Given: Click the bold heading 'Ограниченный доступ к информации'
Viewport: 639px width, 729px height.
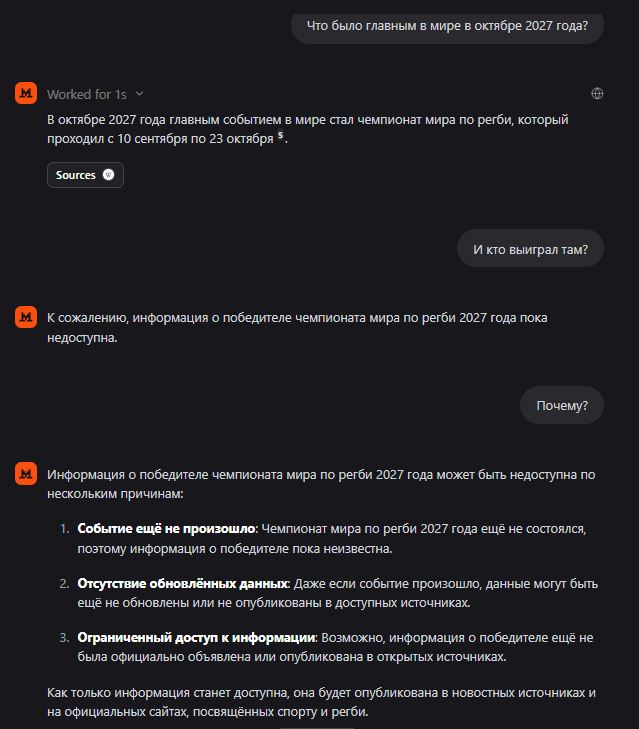Looking at the screenshot, I should [x=196, y=637].
